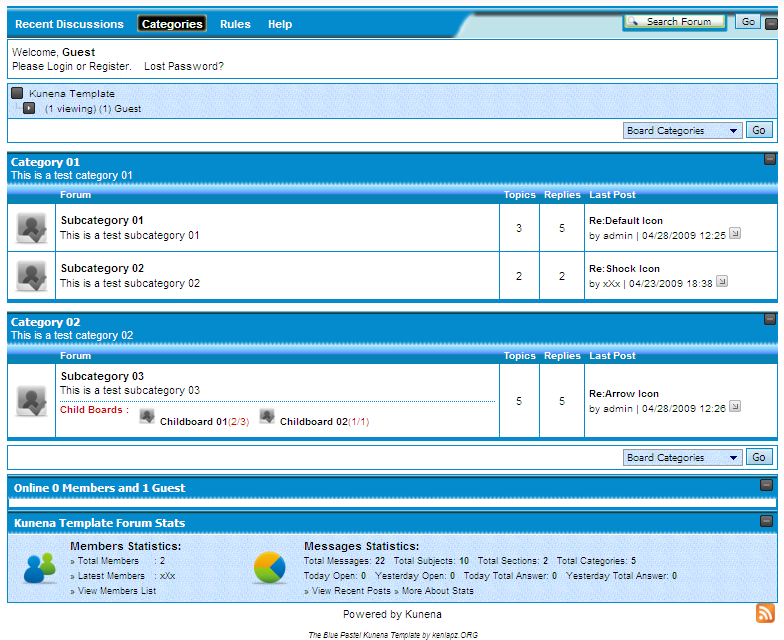784x640 pixels.
Task: Click the Kunena Template home square icon
Action: pyautogui.click(x=17, y=93)
